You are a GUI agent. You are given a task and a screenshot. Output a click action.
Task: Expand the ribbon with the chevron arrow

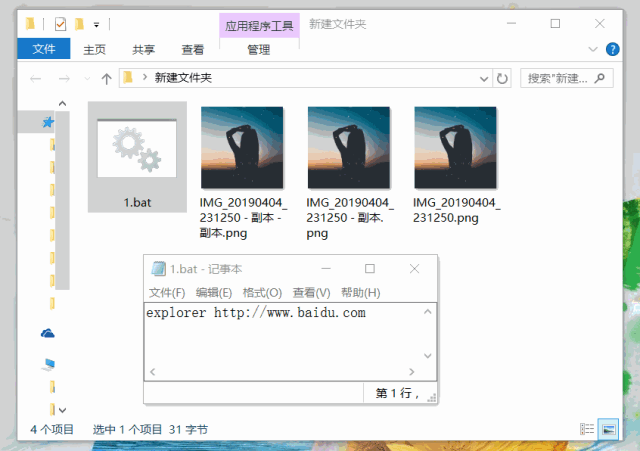593,49
